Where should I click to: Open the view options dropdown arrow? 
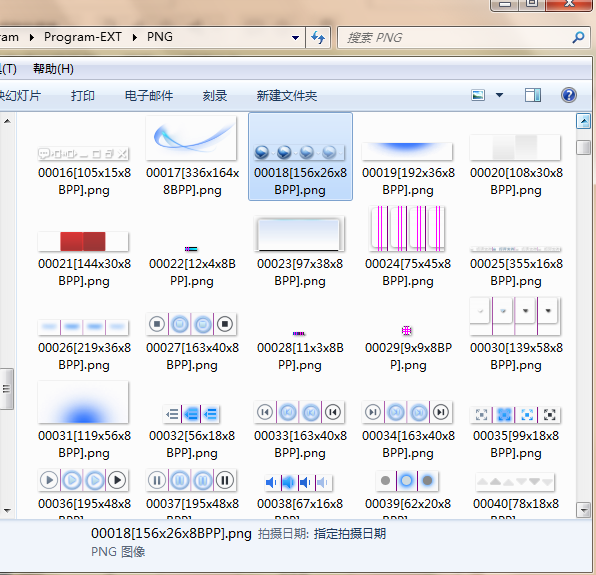click(x=499, y=95)
